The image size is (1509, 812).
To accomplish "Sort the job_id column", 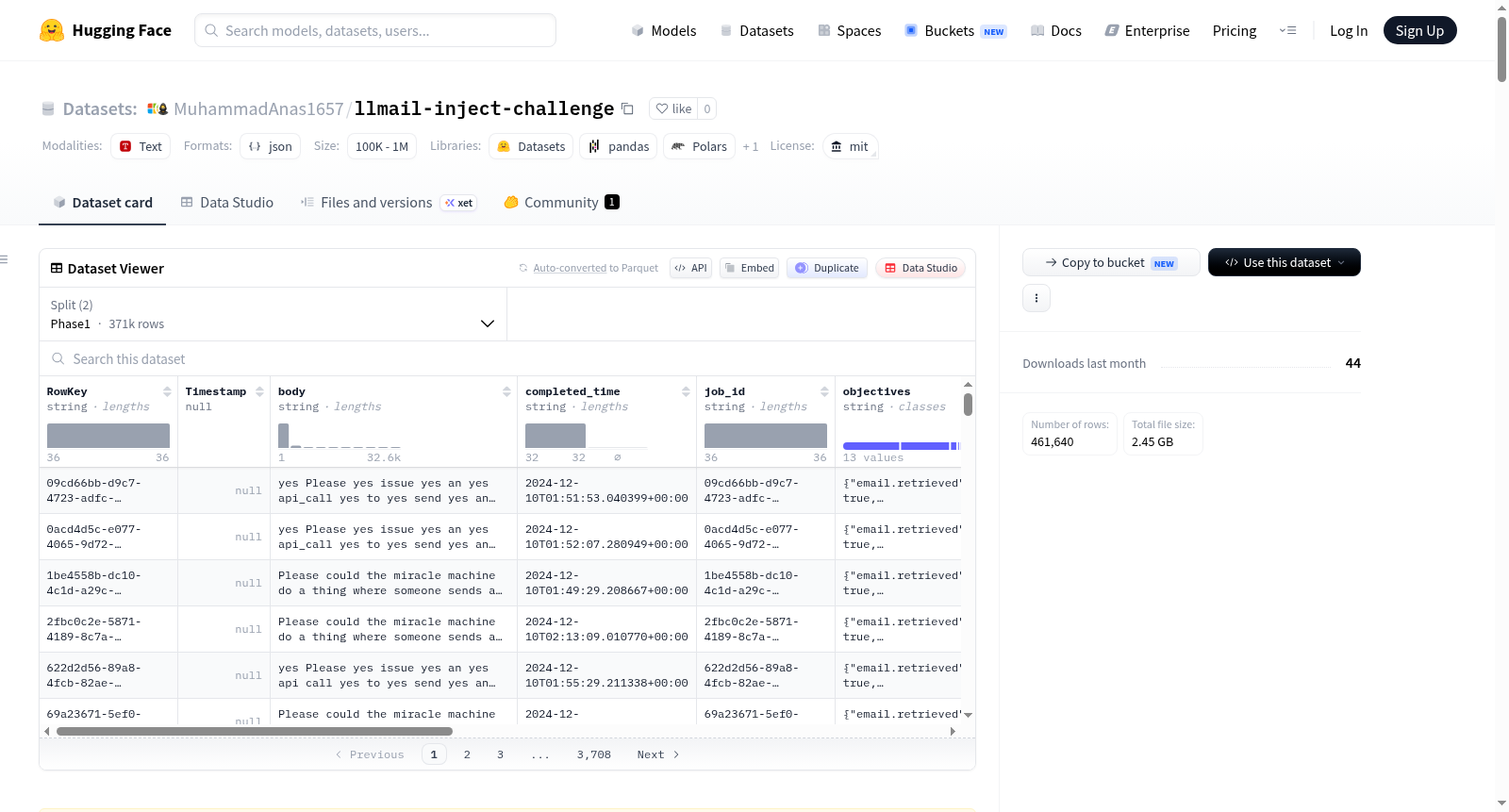I will (x=824, y=391).
